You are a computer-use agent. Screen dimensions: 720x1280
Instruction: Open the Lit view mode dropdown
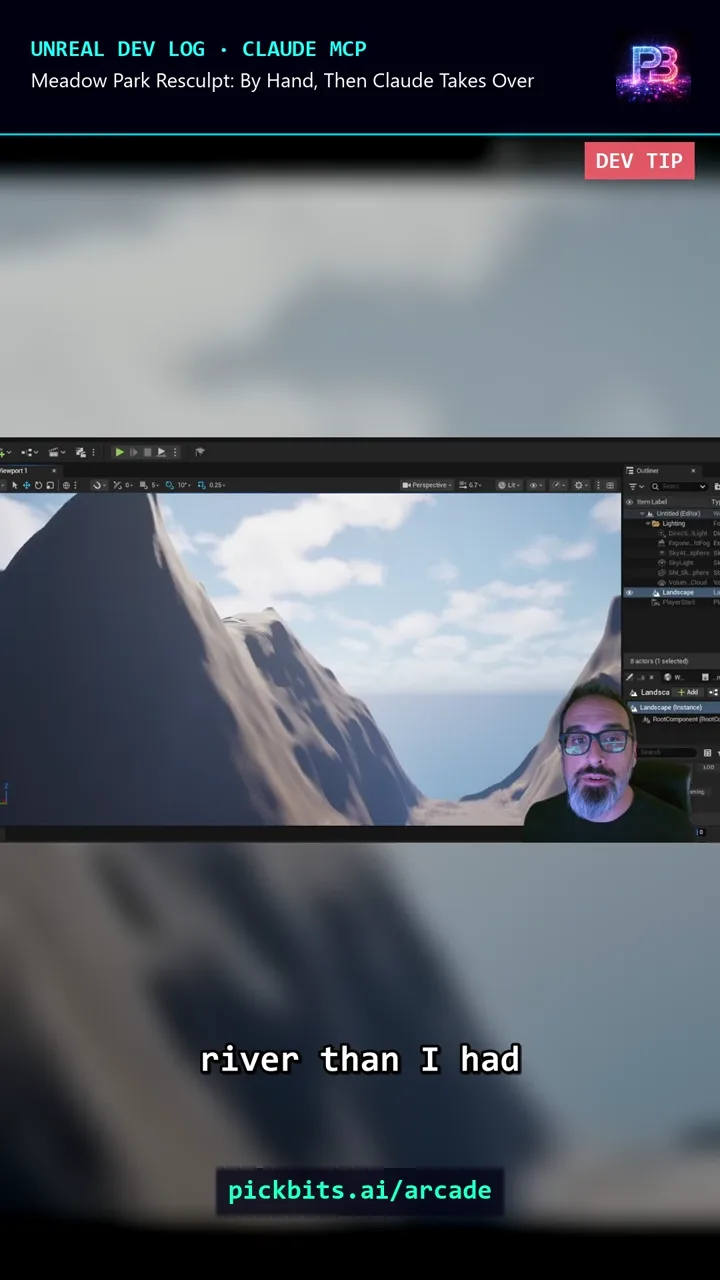point(511,485)
